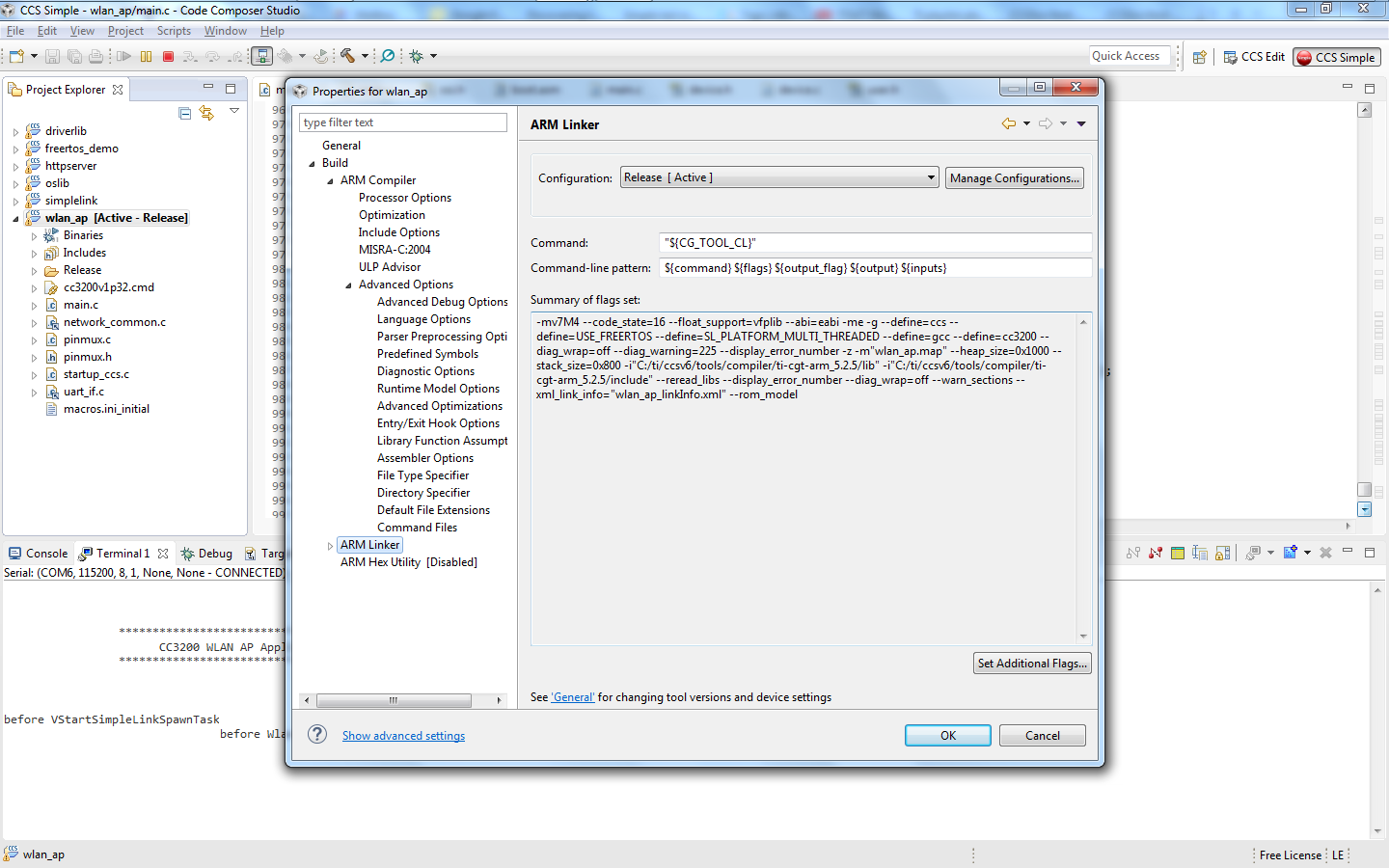This screenshot has width=1389, height=868.
Task: Select main.c in Project Explorer
Action: pos(81,305)
